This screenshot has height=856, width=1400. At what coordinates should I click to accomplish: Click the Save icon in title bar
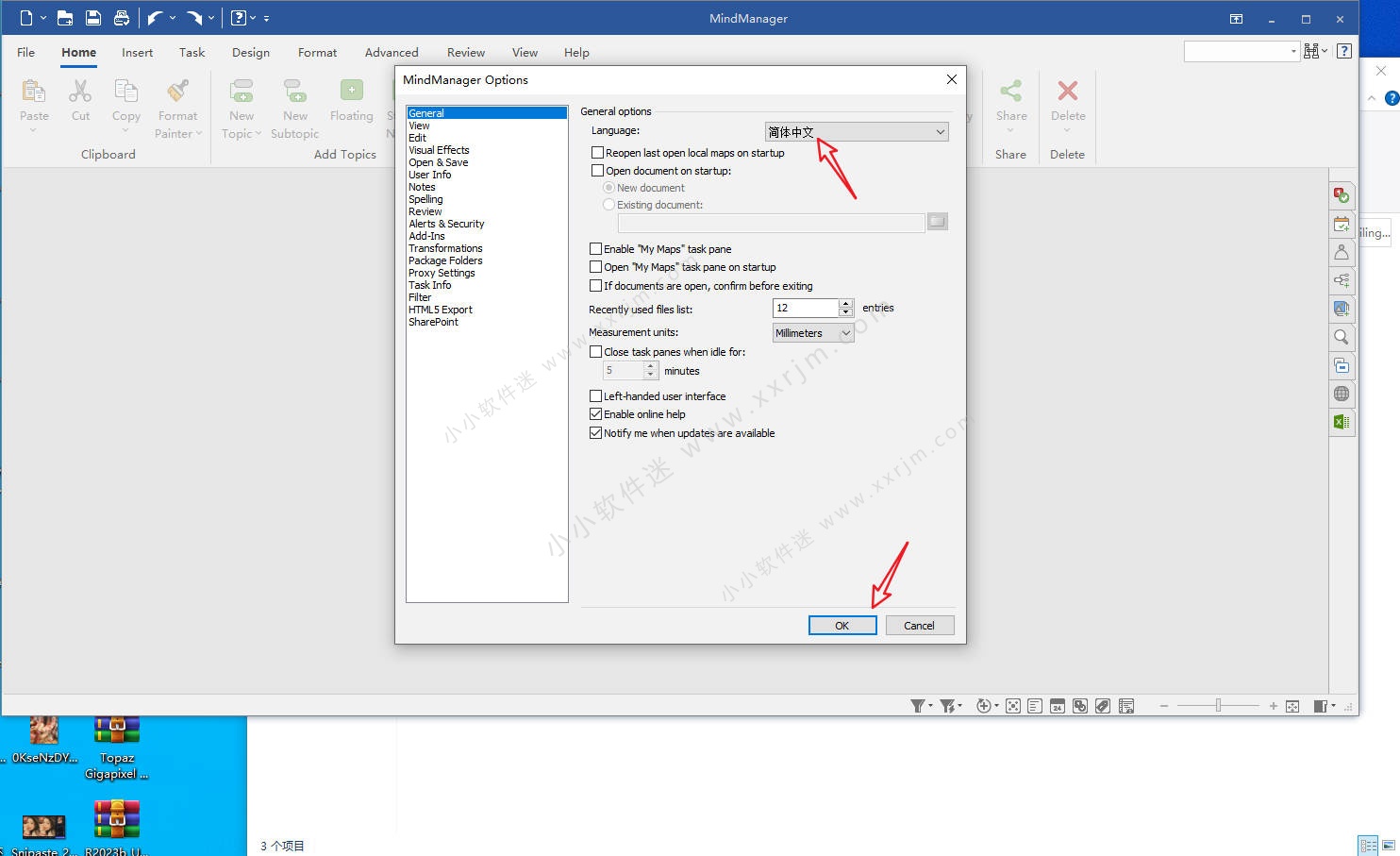92,18
